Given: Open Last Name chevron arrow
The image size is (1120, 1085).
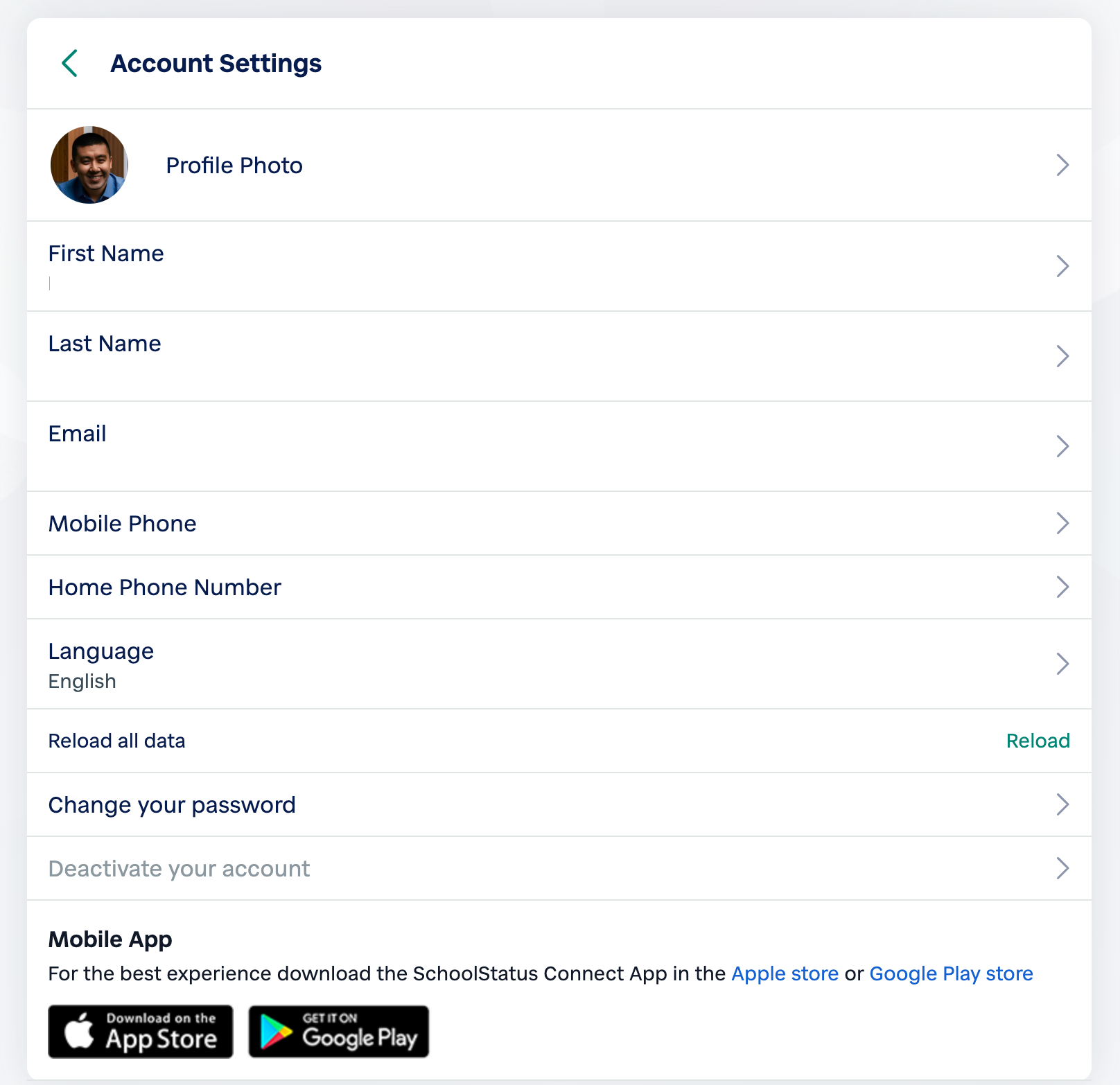Looking at the screenshot, I should [1062, 356].
